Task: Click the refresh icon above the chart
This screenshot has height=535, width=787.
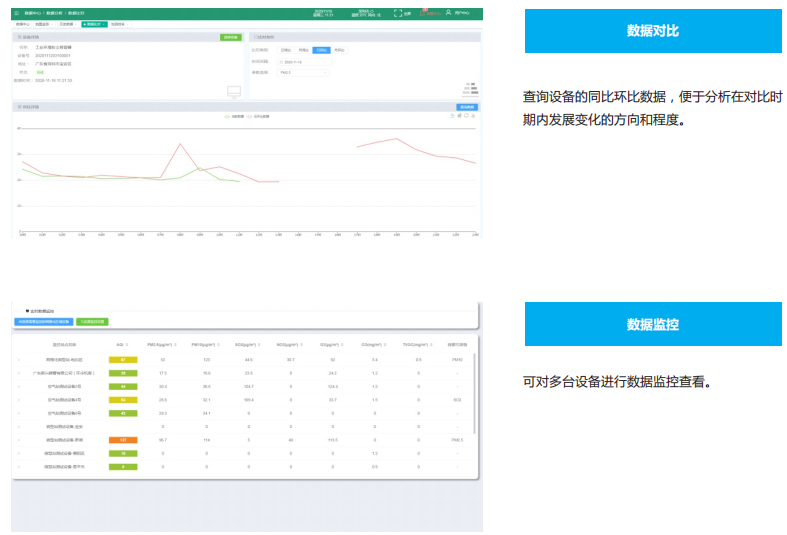Action: [467, 116]
